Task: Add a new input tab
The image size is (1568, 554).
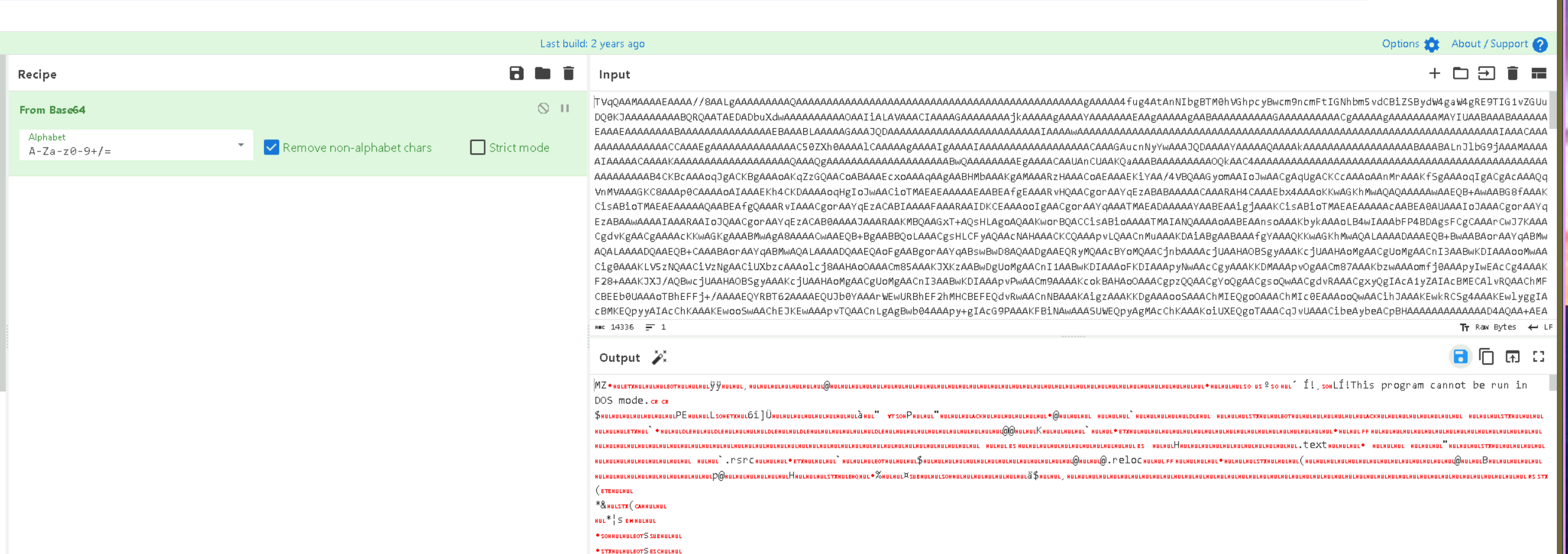Action: 1434,74
